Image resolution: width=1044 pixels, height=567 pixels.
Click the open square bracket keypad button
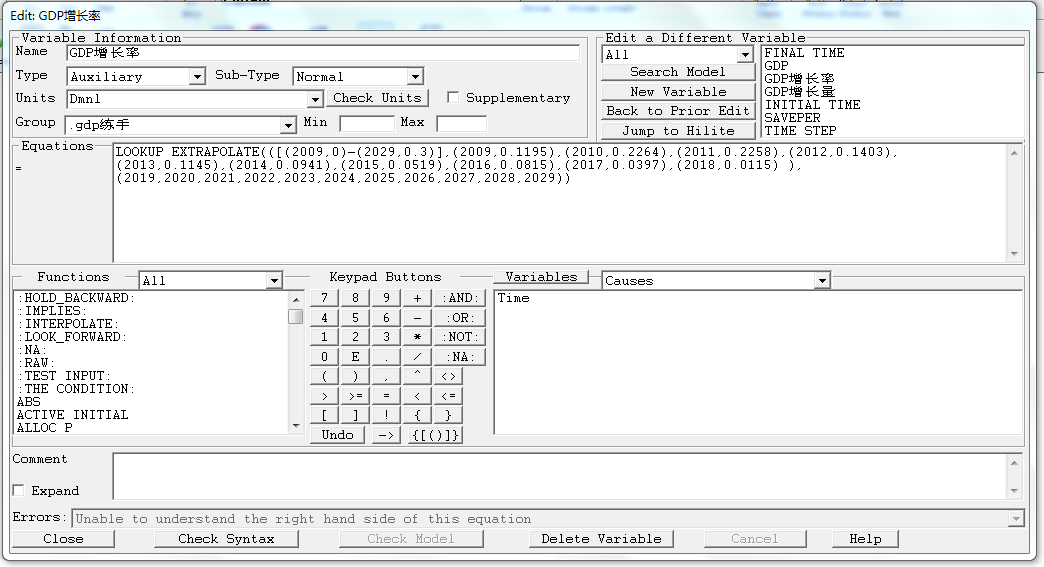324,415
